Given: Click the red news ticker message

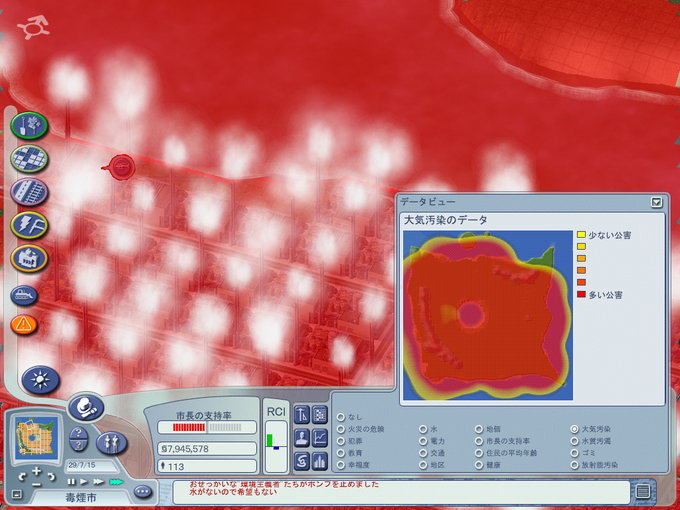Looking at the screenshot, I should 284,488.
